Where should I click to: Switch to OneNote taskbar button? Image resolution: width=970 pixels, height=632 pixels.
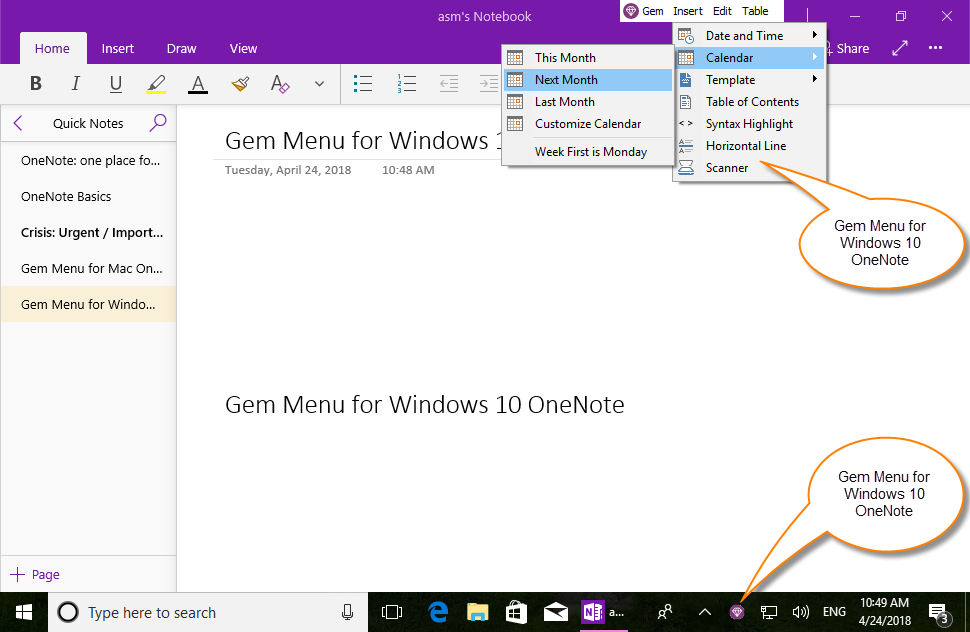pos(604,612)
